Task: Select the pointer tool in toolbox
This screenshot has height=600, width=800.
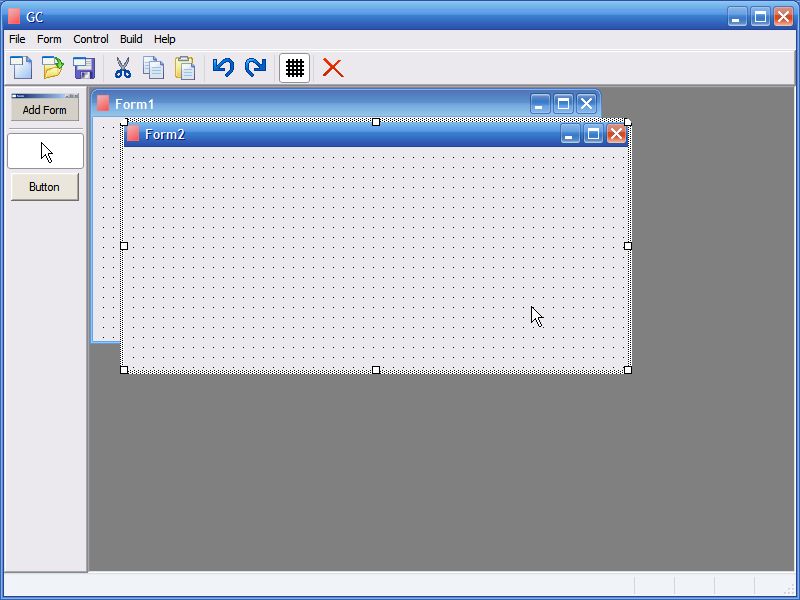Action: [x=45, y=151]
